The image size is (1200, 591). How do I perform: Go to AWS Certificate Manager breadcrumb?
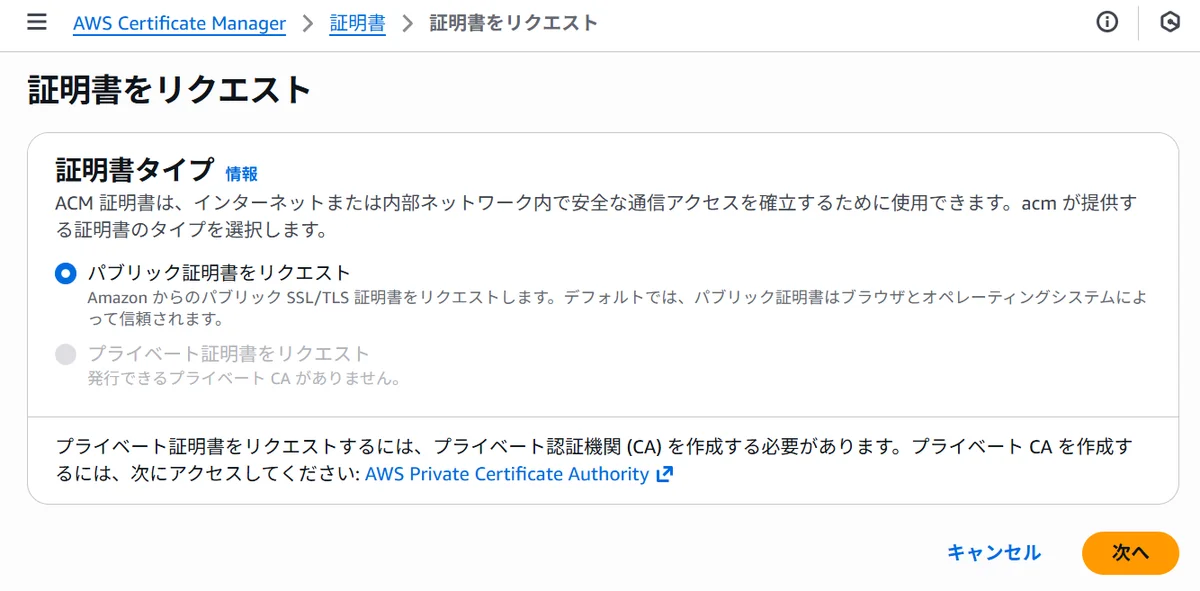pos(179,23)
